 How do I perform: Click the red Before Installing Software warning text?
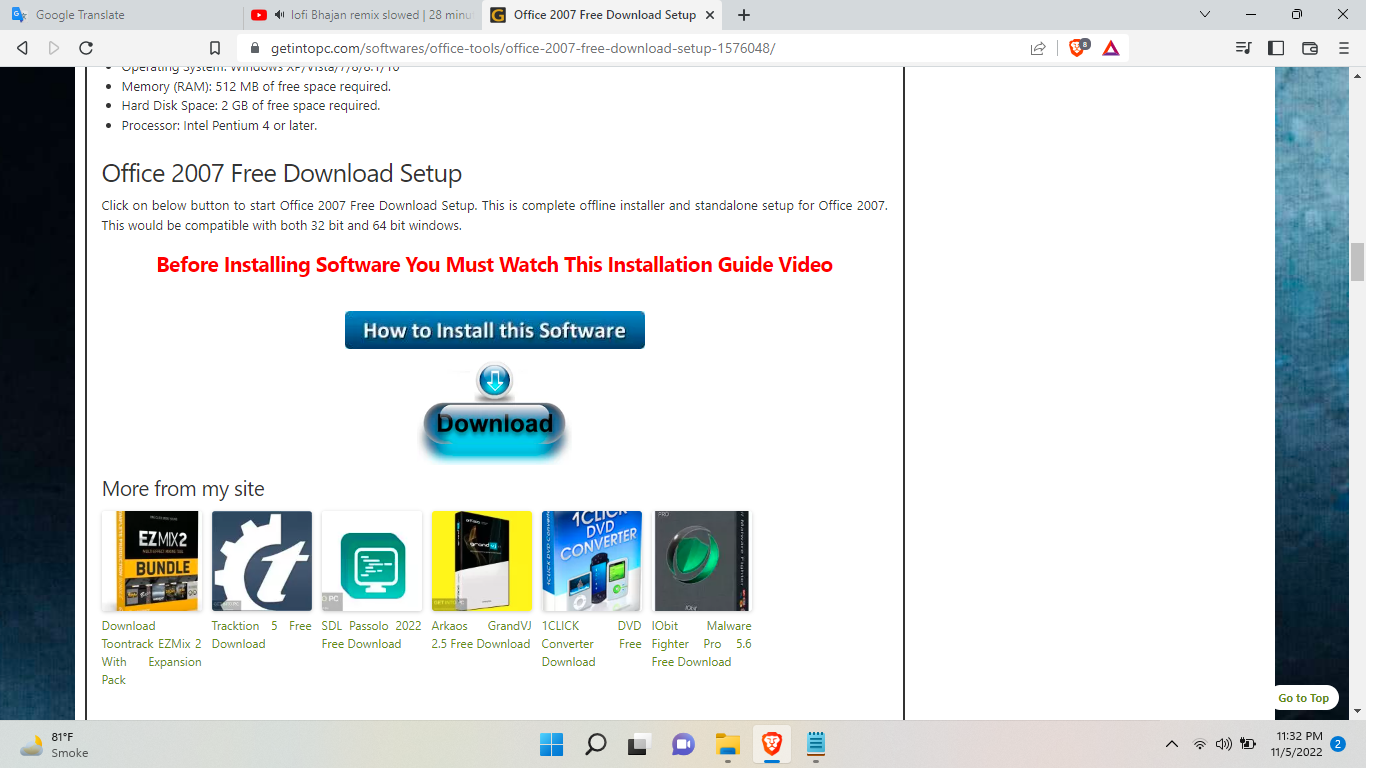click(x=495, y=265)
